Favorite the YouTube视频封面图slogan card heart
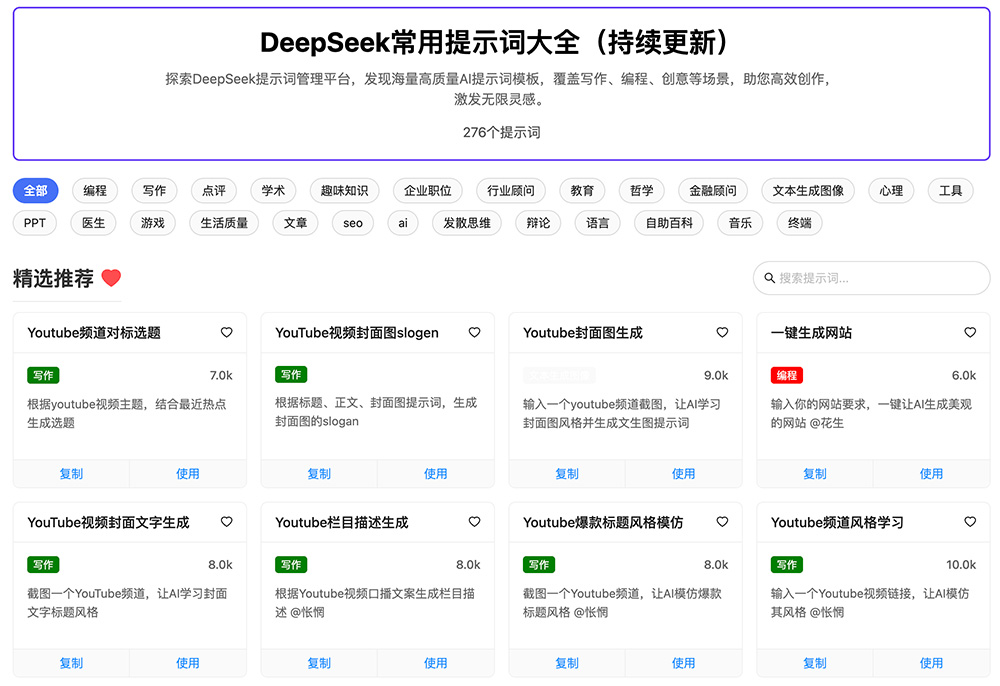Screen dimensions: 1000x686 click(474, 332)
